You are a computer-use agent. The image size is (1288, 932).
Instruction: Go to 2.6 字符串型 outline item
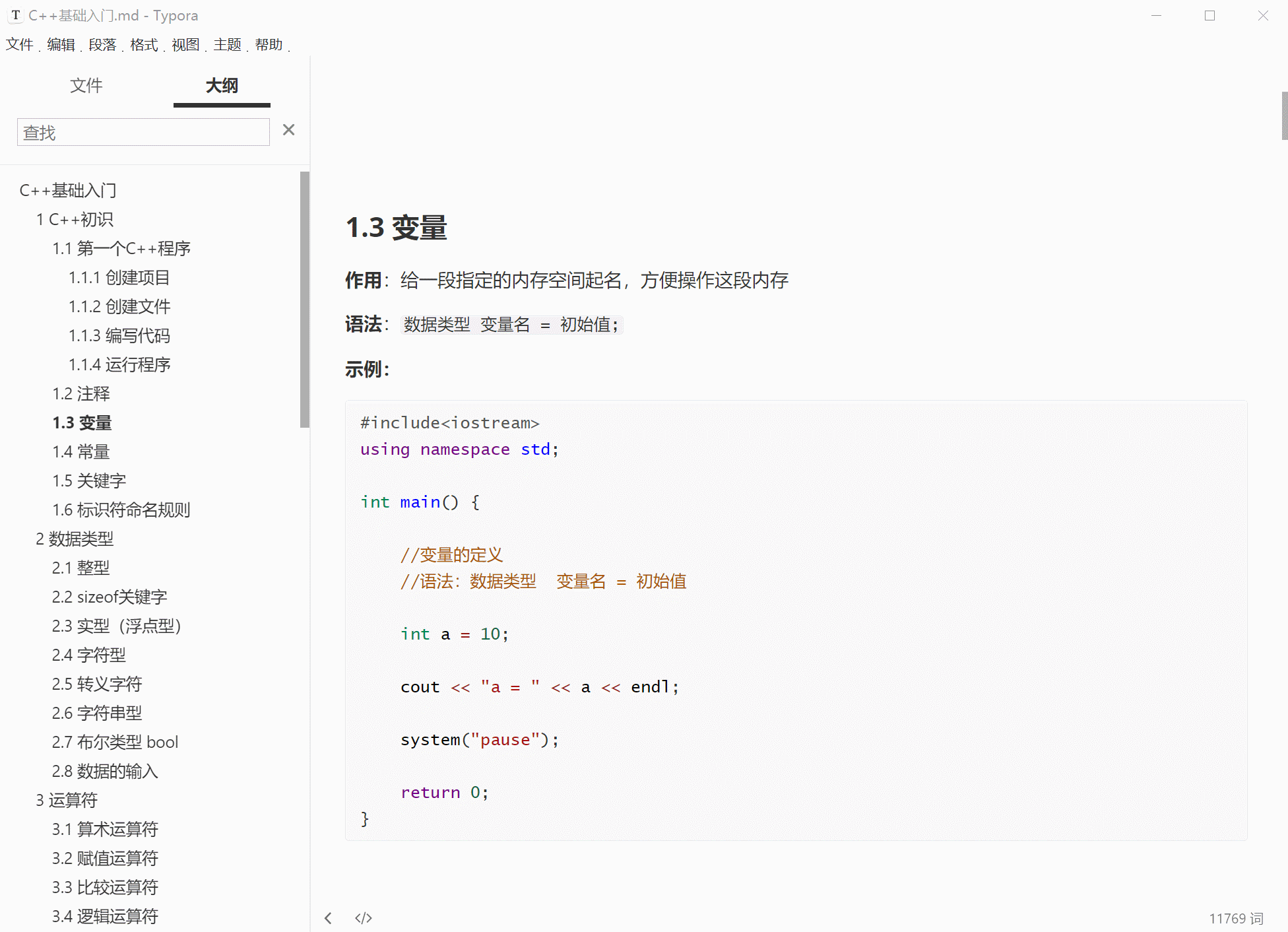point(97,713)
